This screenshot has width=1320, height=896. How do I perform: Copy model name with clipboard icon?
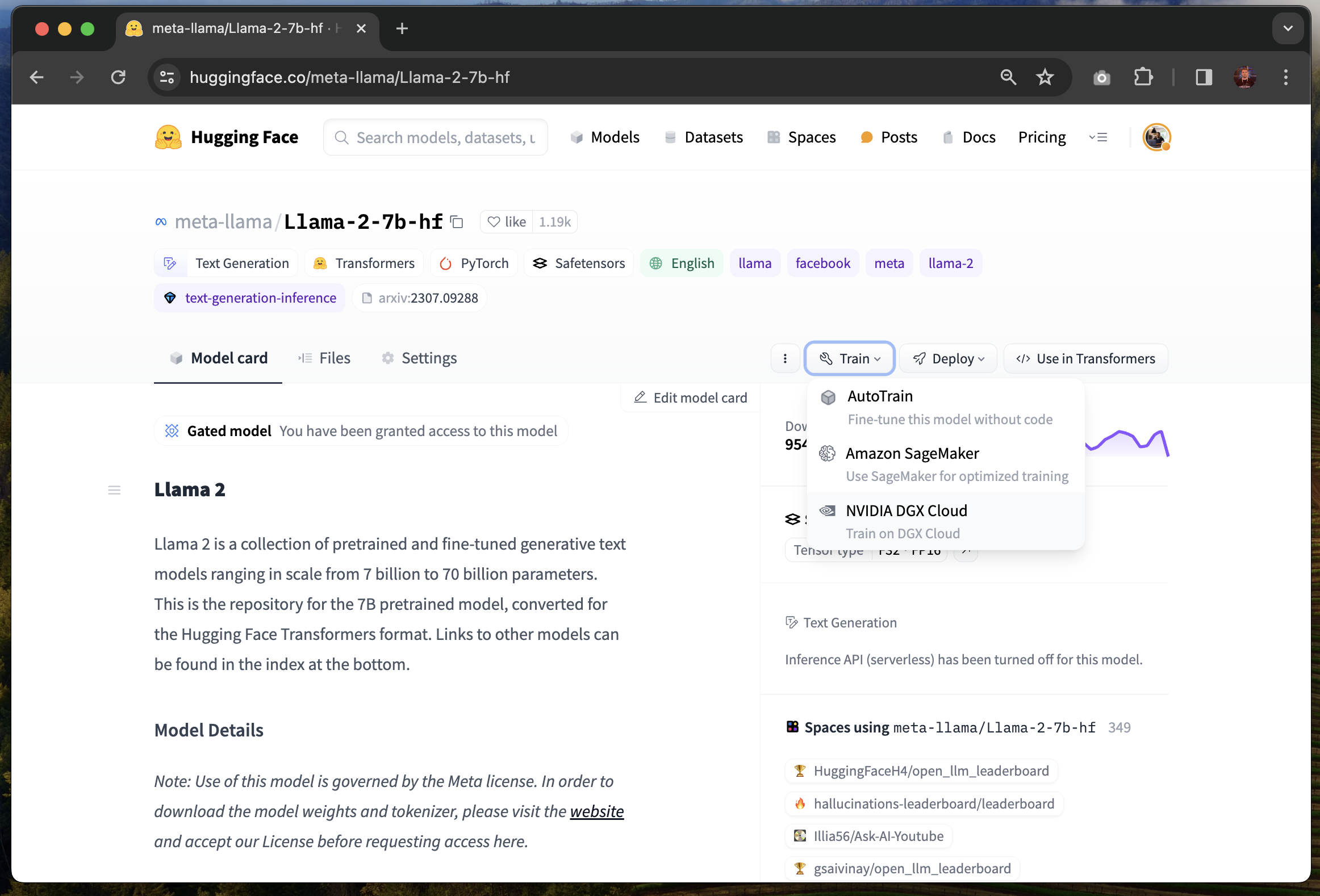pos(457,222)
